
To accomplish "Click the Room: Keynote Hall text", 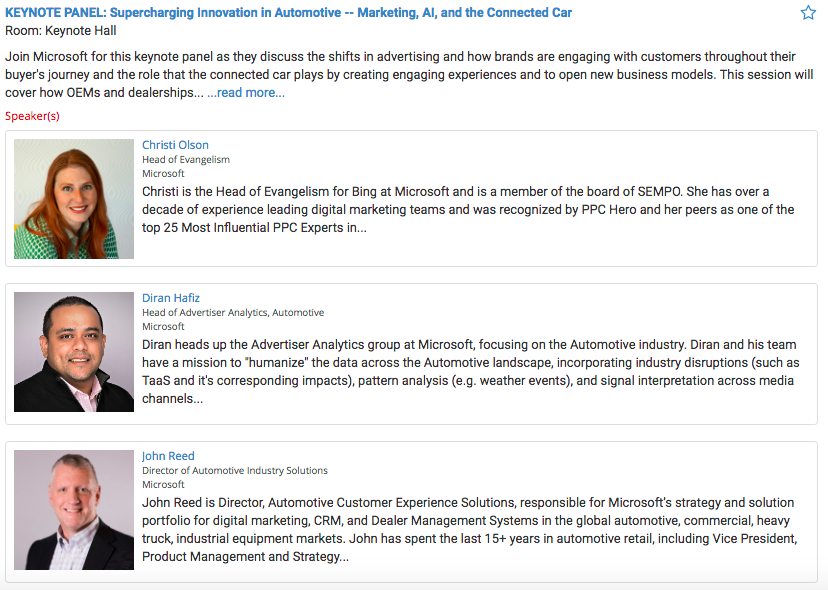I will [x=62, y=31].
